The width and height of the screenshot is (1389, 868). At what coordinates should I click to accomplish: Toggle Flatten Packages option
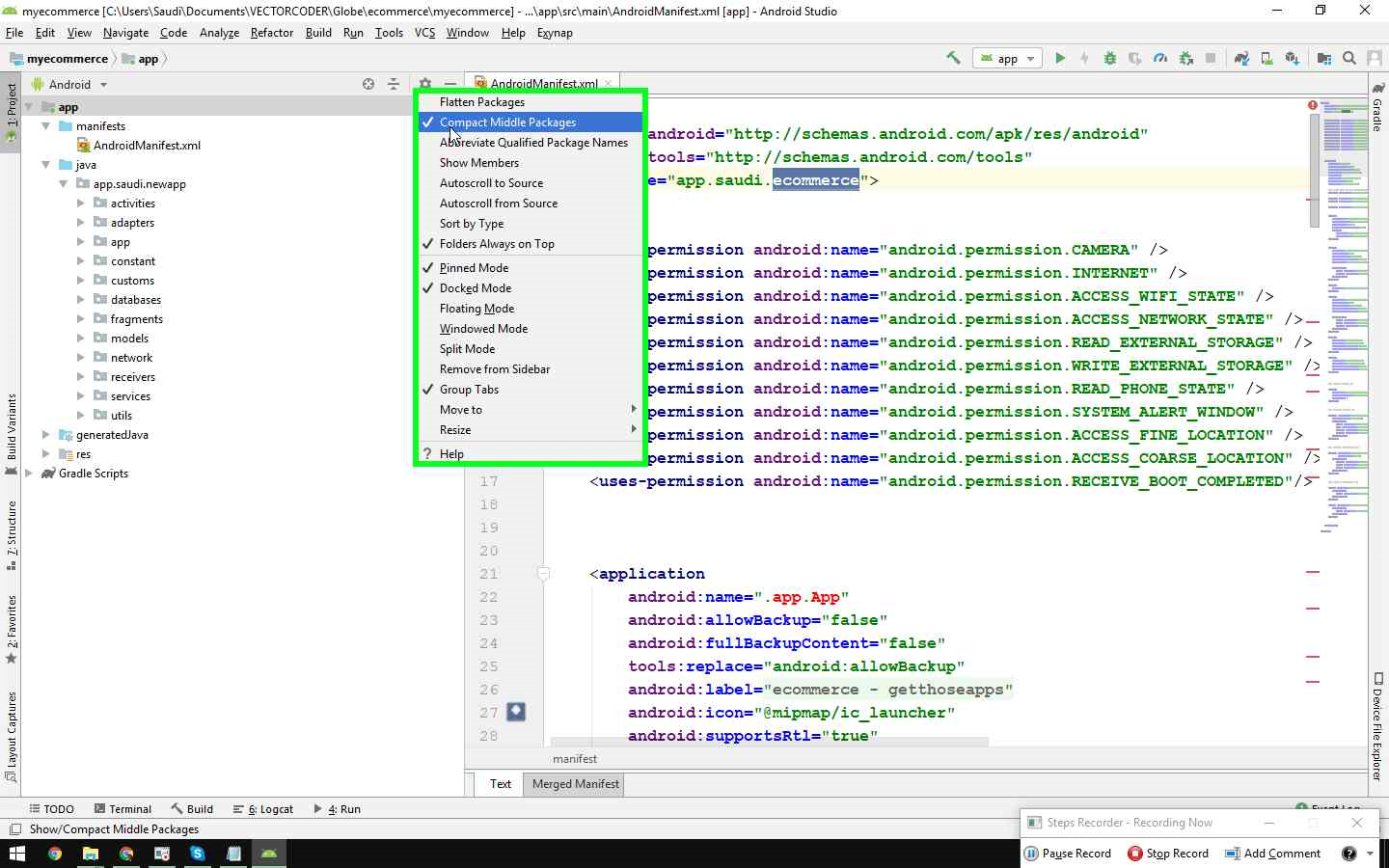[531, 102]
